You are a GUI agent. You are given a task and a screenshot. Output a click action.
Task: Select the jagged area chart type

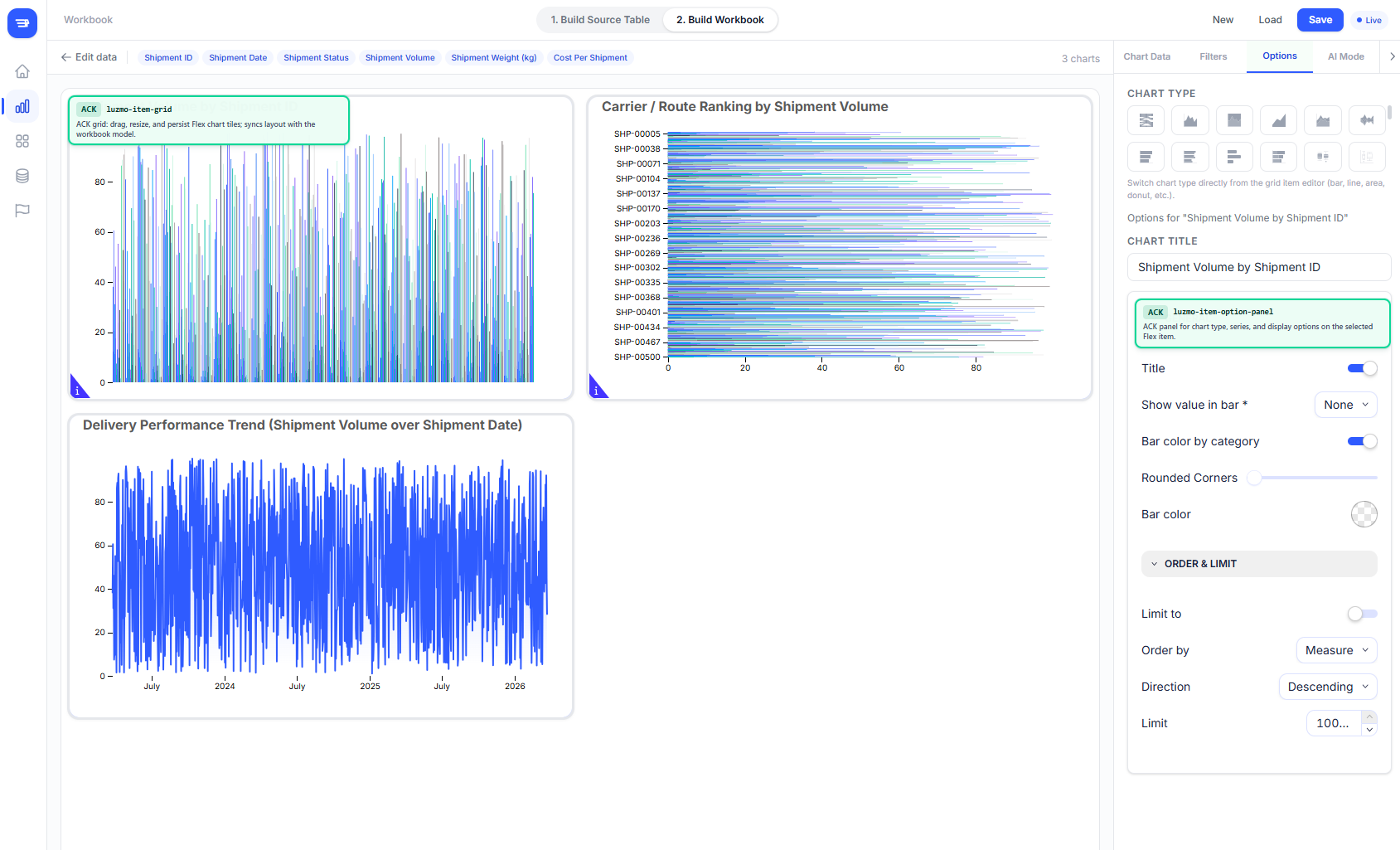pyautogui.click(x=1190, y=120)
